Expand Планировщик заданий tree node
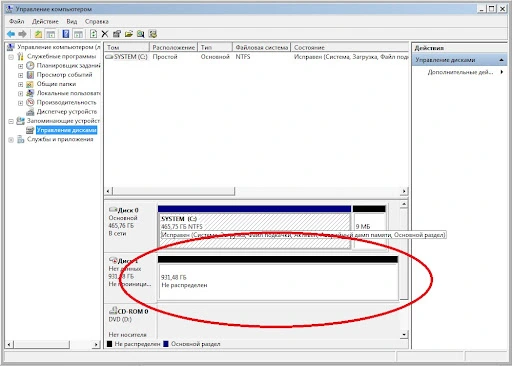 20,66
